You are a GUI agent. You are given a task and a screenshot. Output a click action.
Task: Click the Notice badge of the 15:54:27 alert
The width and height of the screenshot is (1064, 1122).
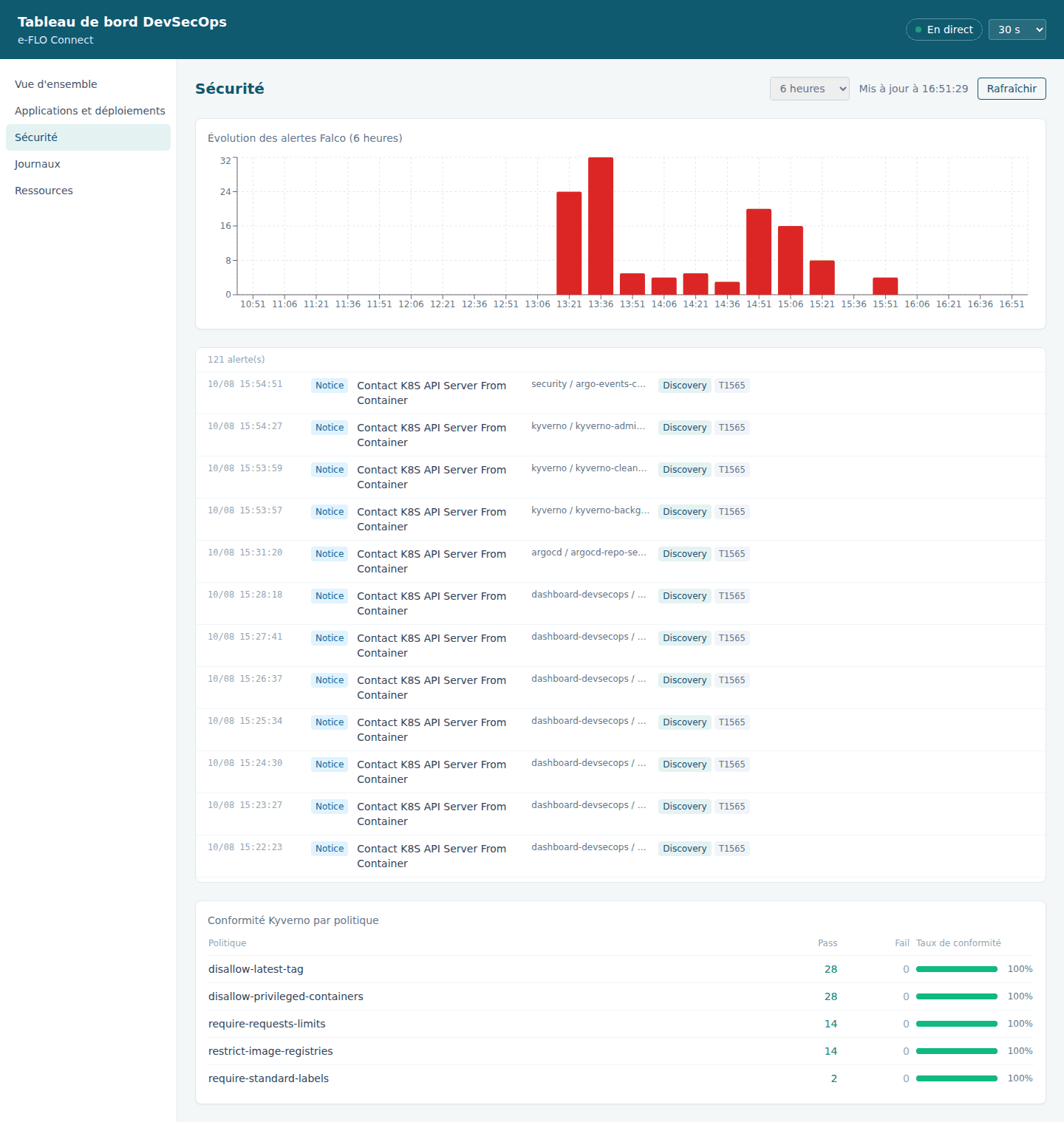(330, 428)
